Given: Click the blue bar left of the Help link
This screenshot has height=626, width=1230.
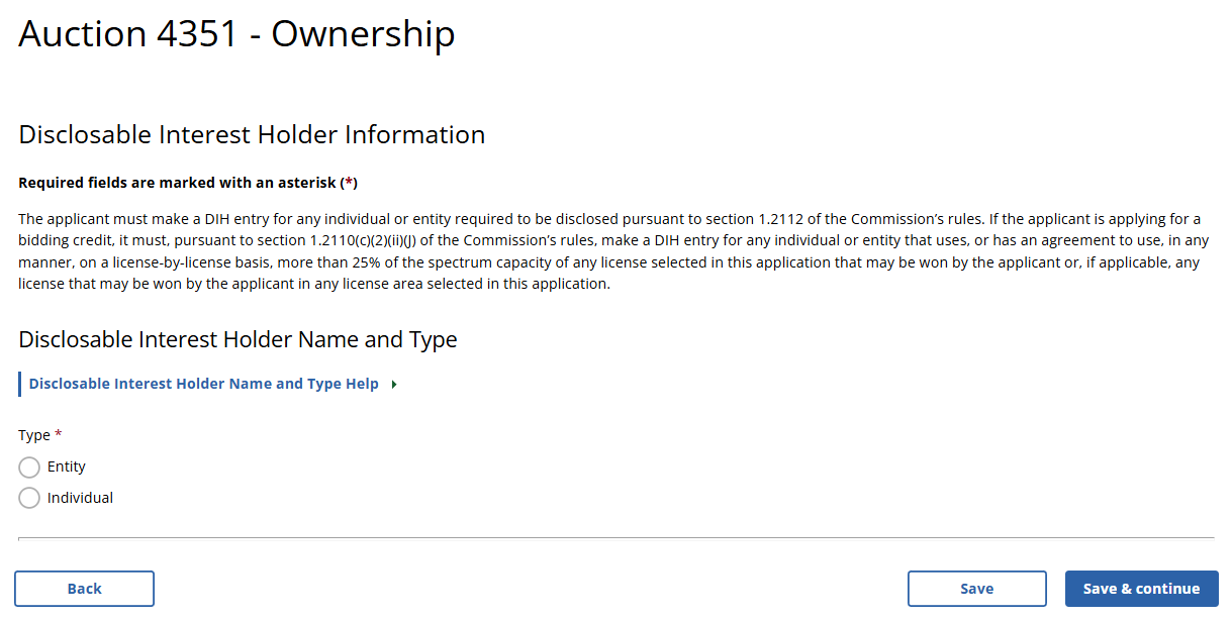Looking at the screenshot, I should (19, 384).
